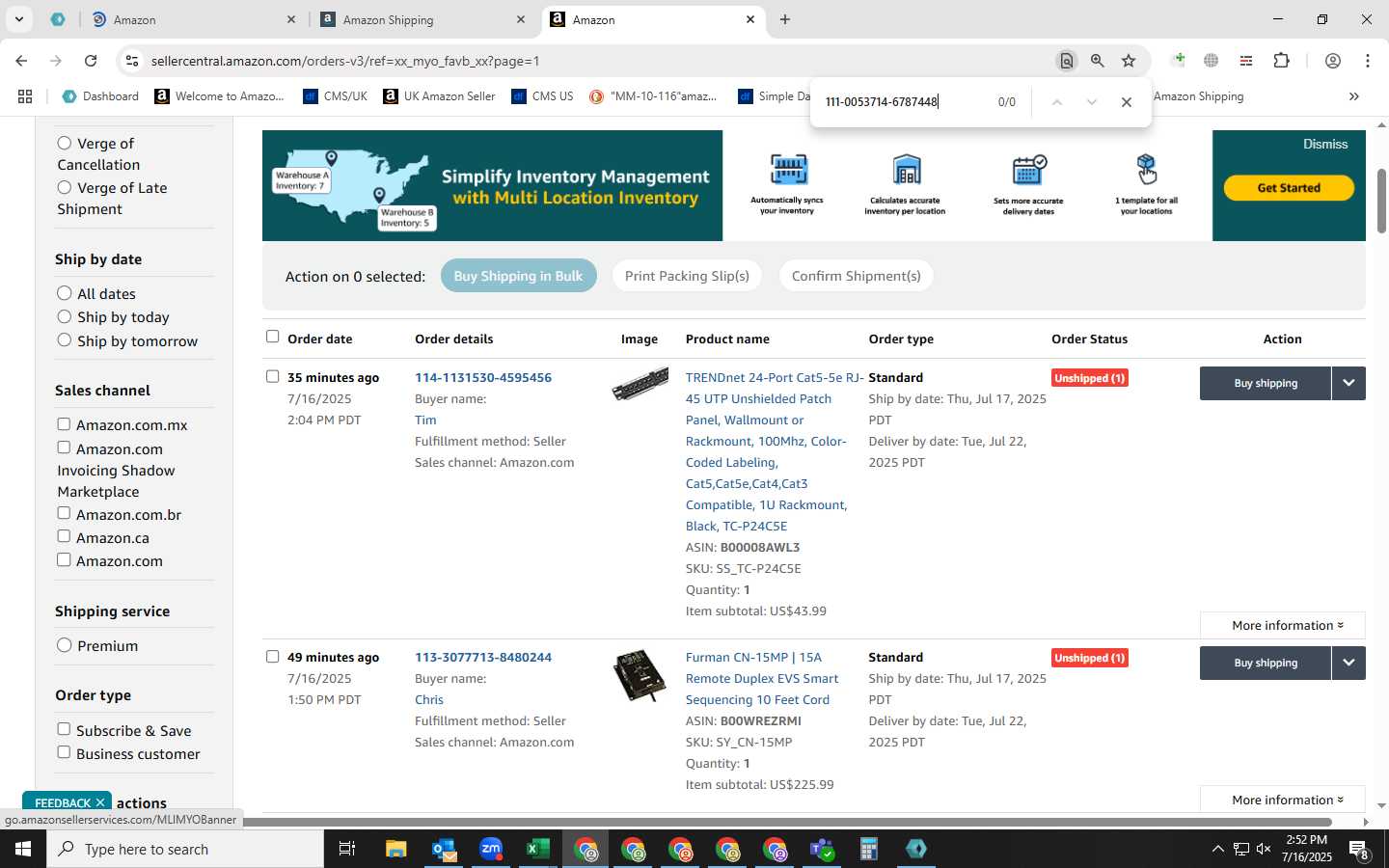The width and height of the screenshot is (1389, 868).
Task: Close the find bar with X
Action: pyautogui.click(x=1126, y=102)
